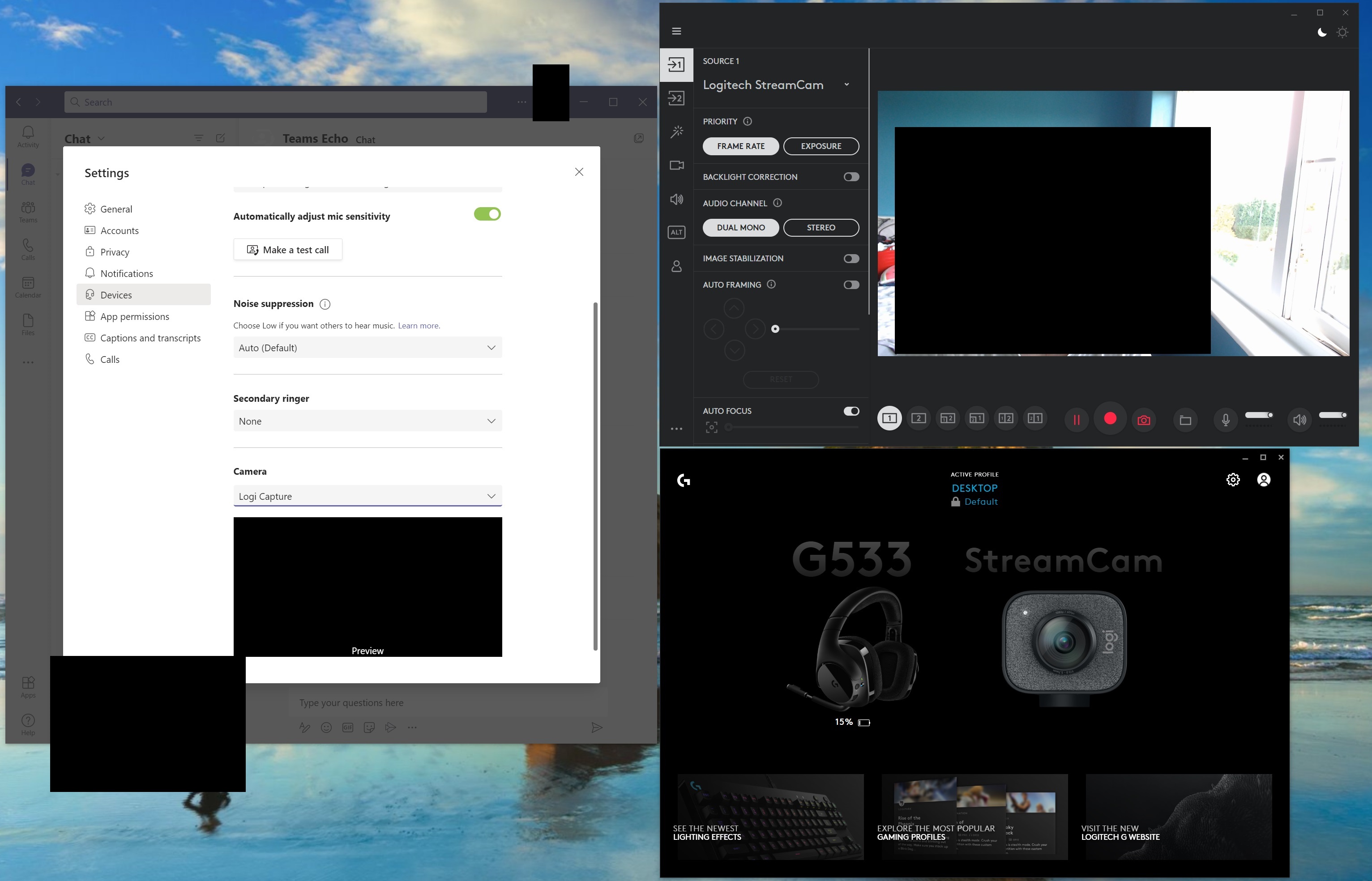This screenshot has width=1372, height=881.
Task: Toggle Image Stabilization switch
Action: point(851,259)
